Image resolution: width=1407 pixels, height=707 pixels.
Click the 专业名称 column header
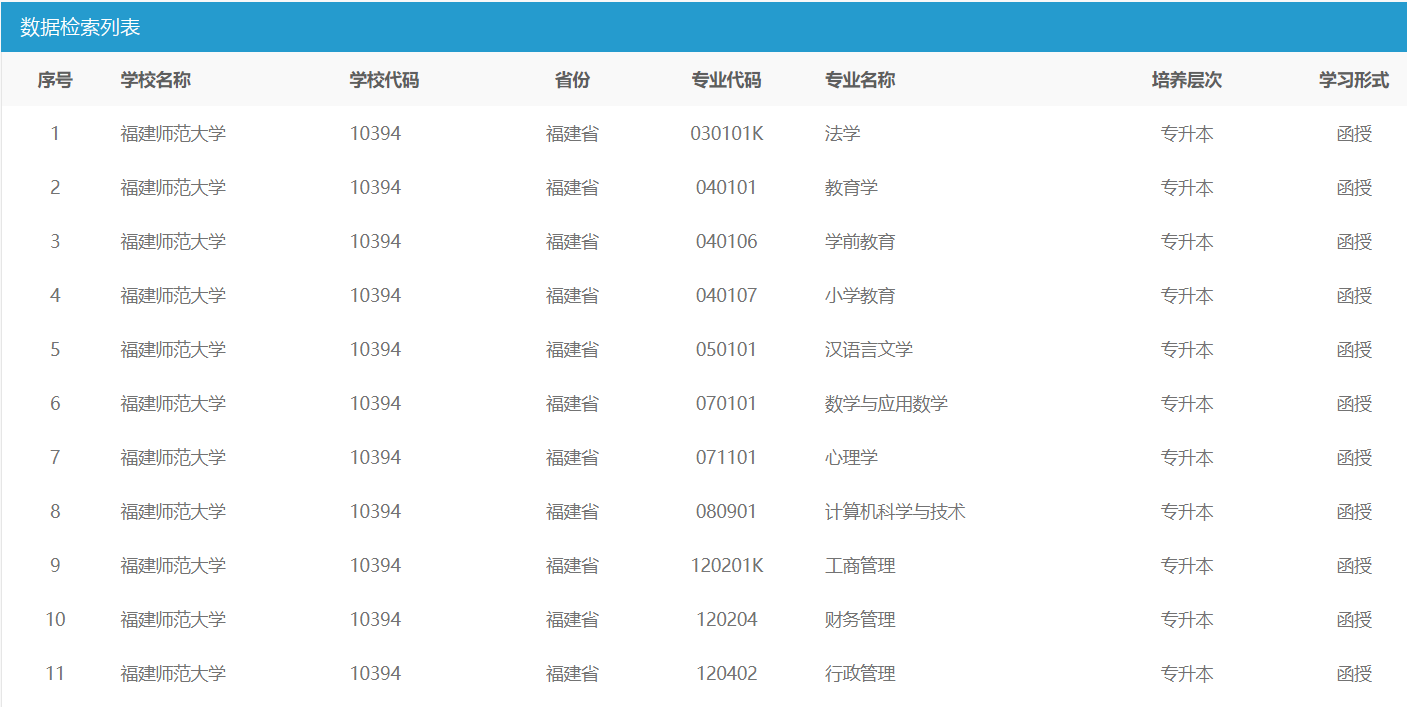click(x=860, y=80)
